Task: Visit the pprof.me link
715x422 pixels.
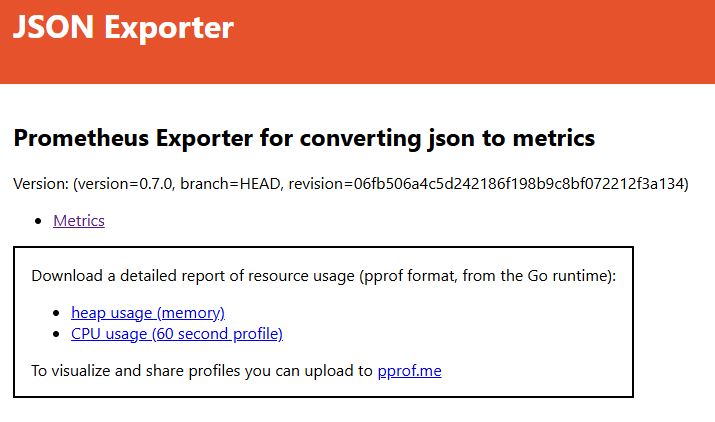Action: pos(409,371)
